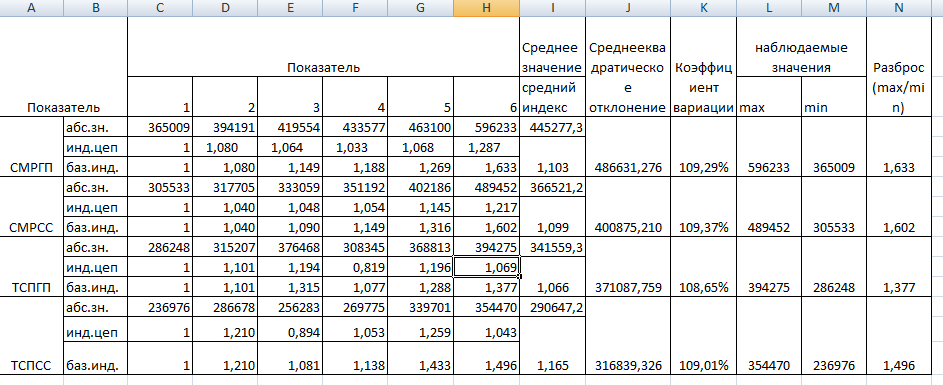Select column header I
The width and height of the screenshot is (943, 385).
(552, 8)
